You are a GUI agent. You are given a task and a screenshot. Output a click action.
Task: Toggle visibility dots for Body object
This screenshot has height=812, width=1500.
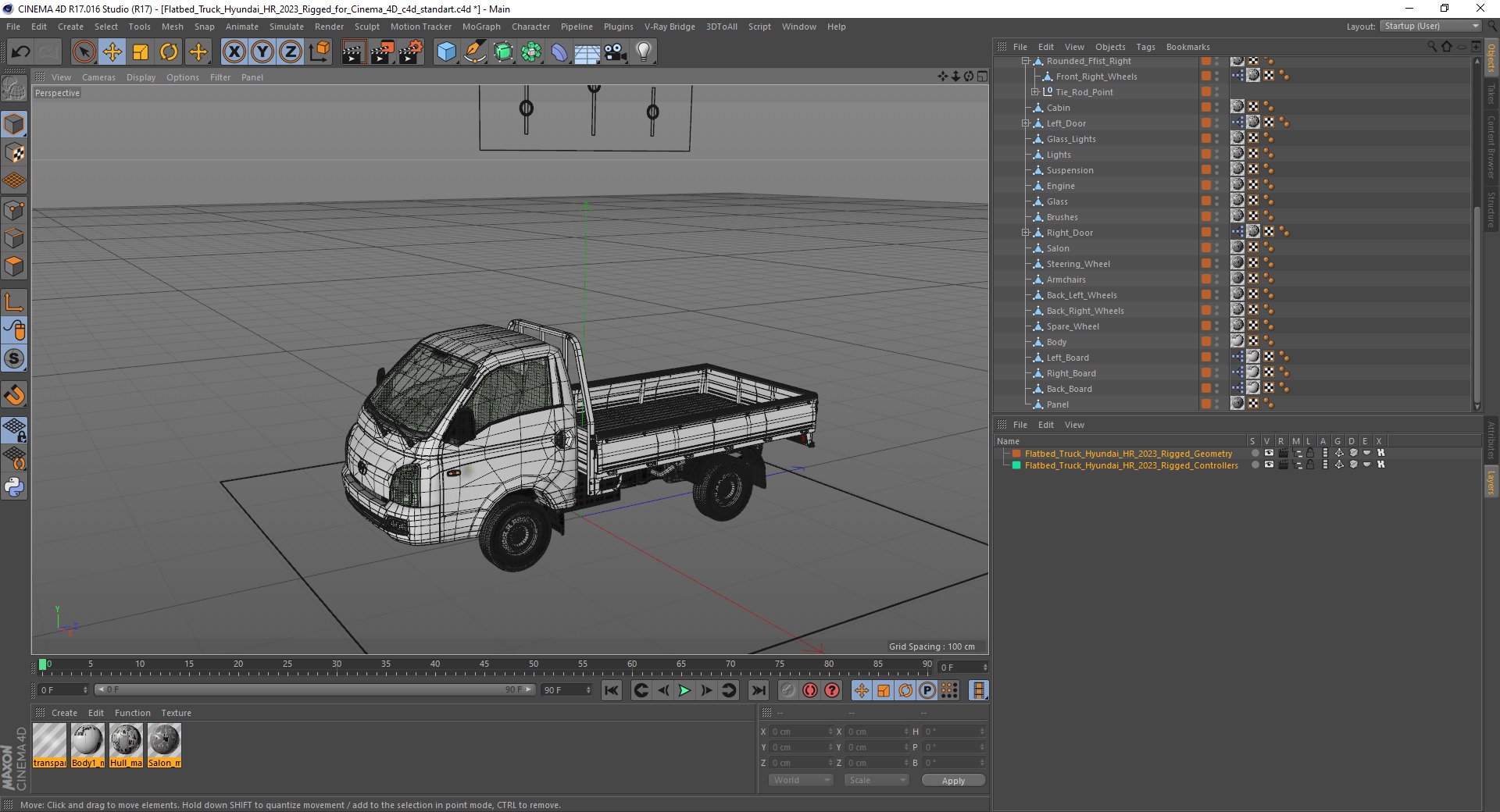tap(1217, 342)
